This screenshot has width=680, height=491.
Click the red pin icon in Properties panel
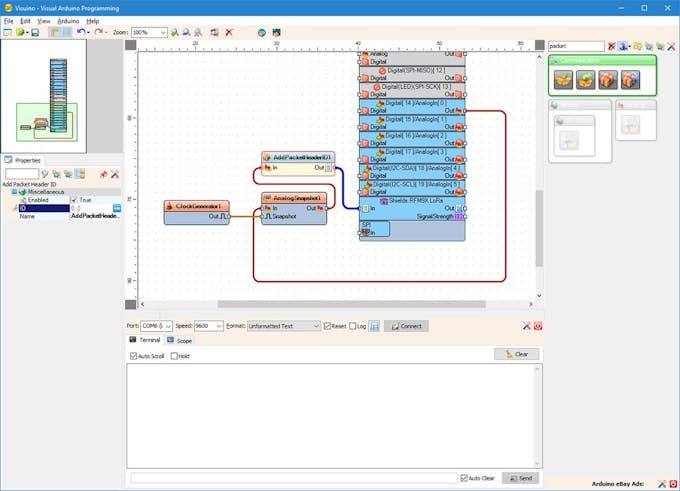point(103,174)
